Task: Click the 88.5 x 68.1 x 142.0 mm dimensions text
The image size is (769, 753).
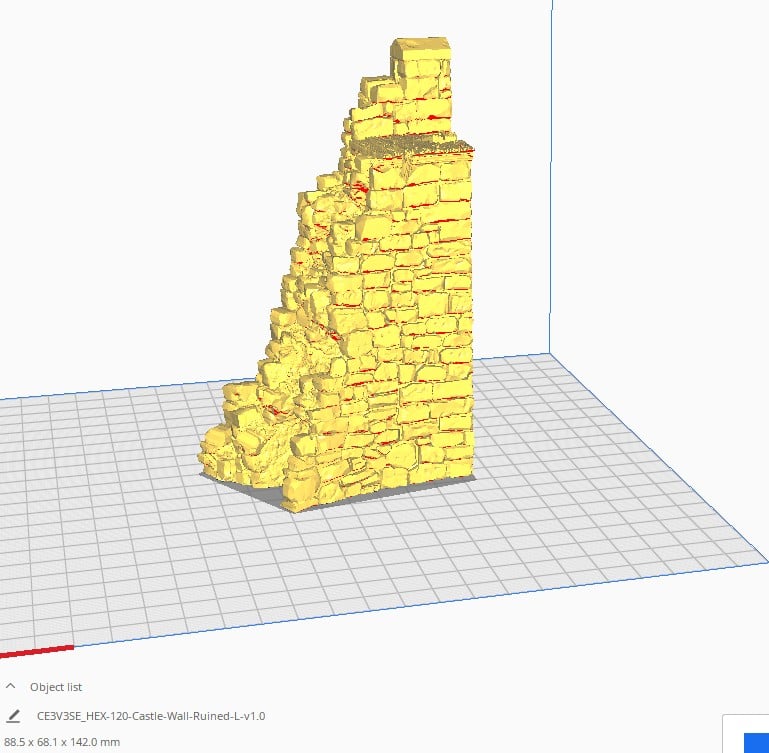Action: 62,742
